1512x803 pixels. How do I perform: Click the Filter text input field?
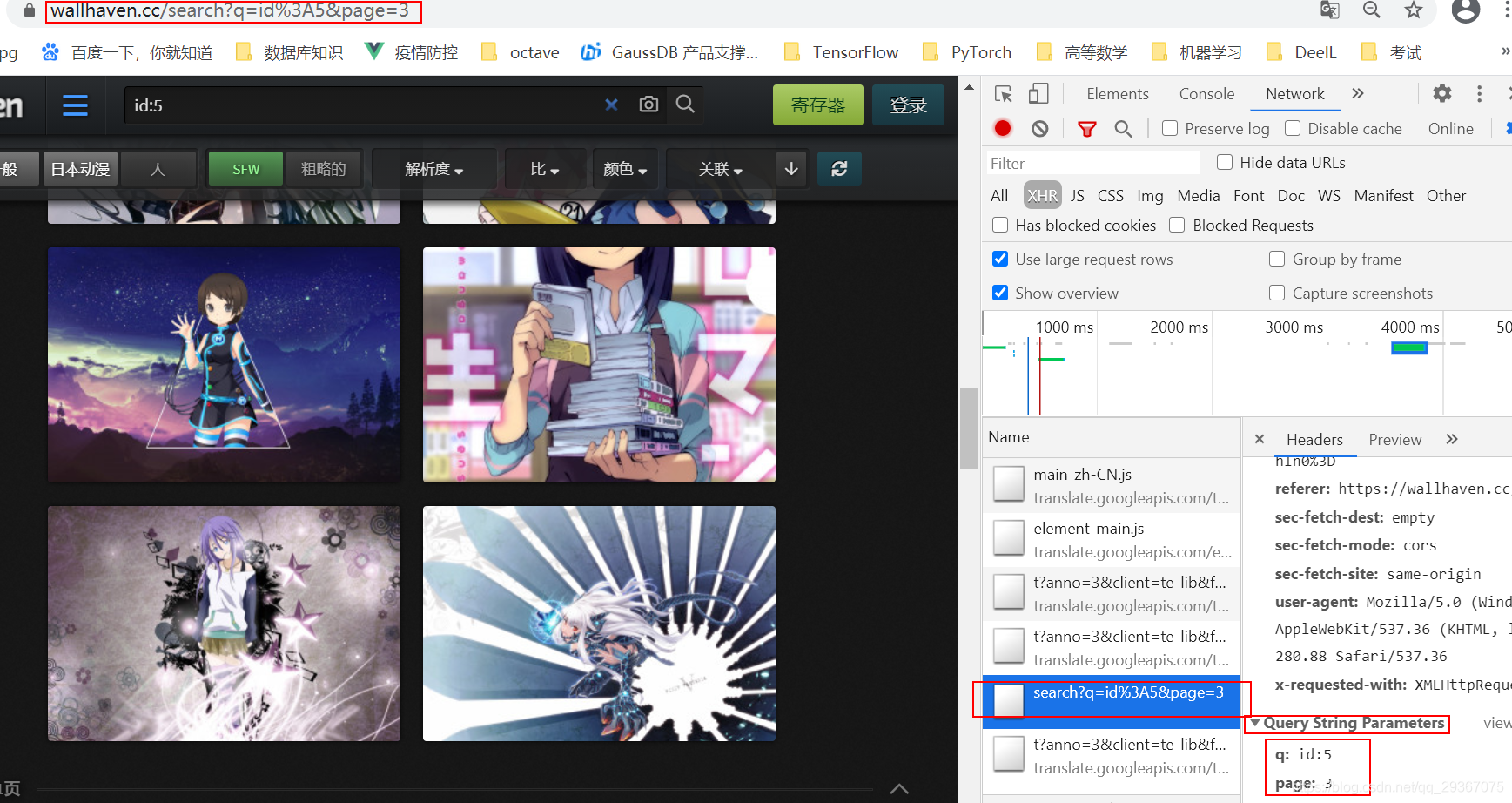(1092, 163)
